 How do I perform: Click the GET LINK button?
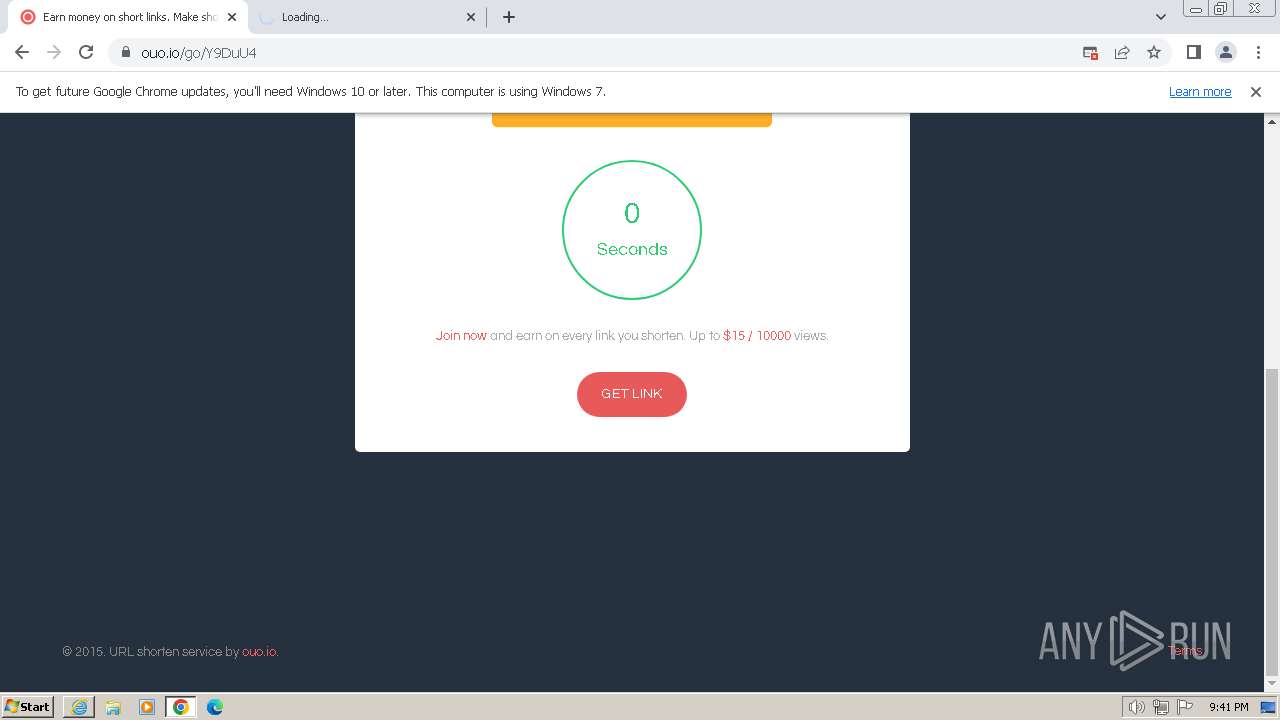click(x=631, y=394)
